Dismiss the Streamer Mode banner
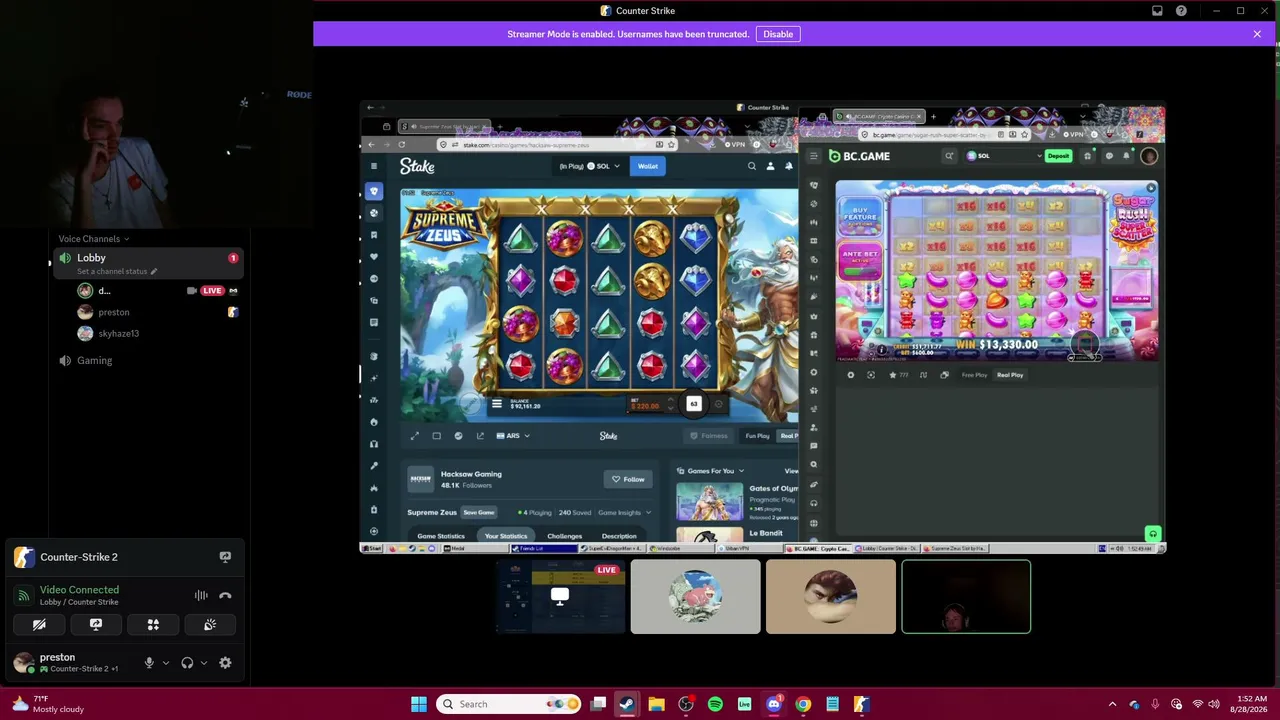The height and width of the screenshot is (720, 1280). click(x=1257, y=34)
